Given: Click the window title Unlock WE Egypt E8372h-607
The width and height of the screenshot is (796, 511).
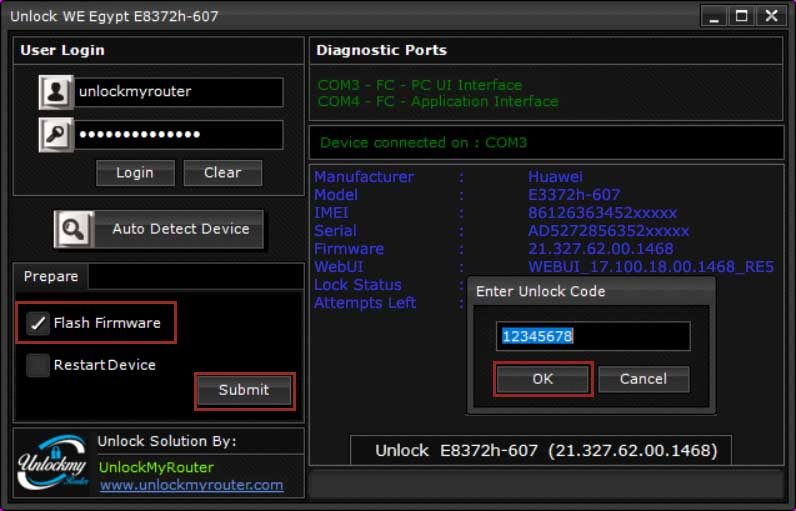Looking at the screenshot, I should (114, 16).
